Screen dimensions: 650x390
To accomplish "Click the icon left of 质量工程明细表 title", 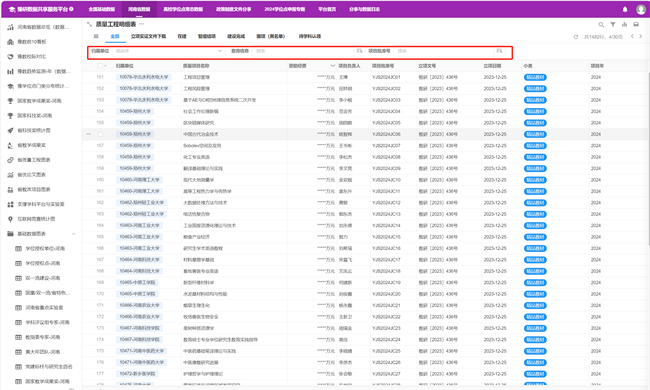I will click(89, 24).
